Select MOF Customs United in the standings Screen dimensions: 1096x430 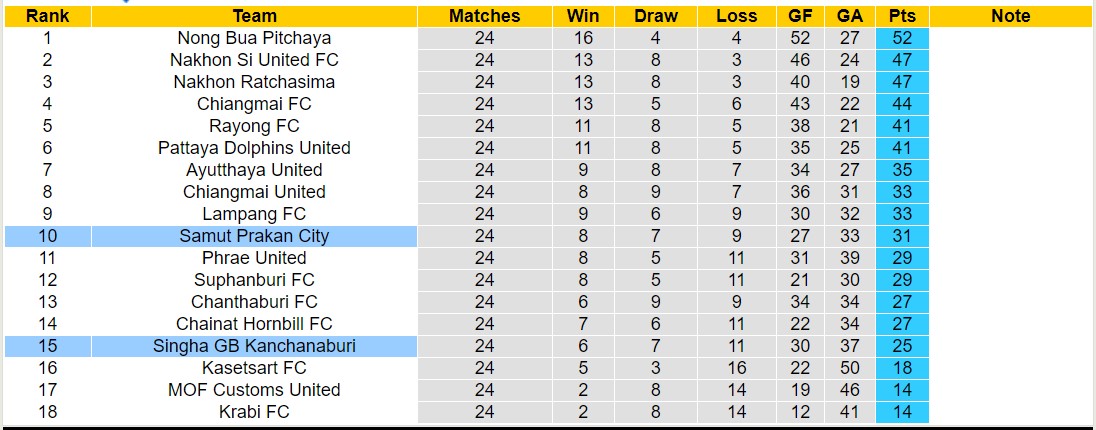pos(254,390)
